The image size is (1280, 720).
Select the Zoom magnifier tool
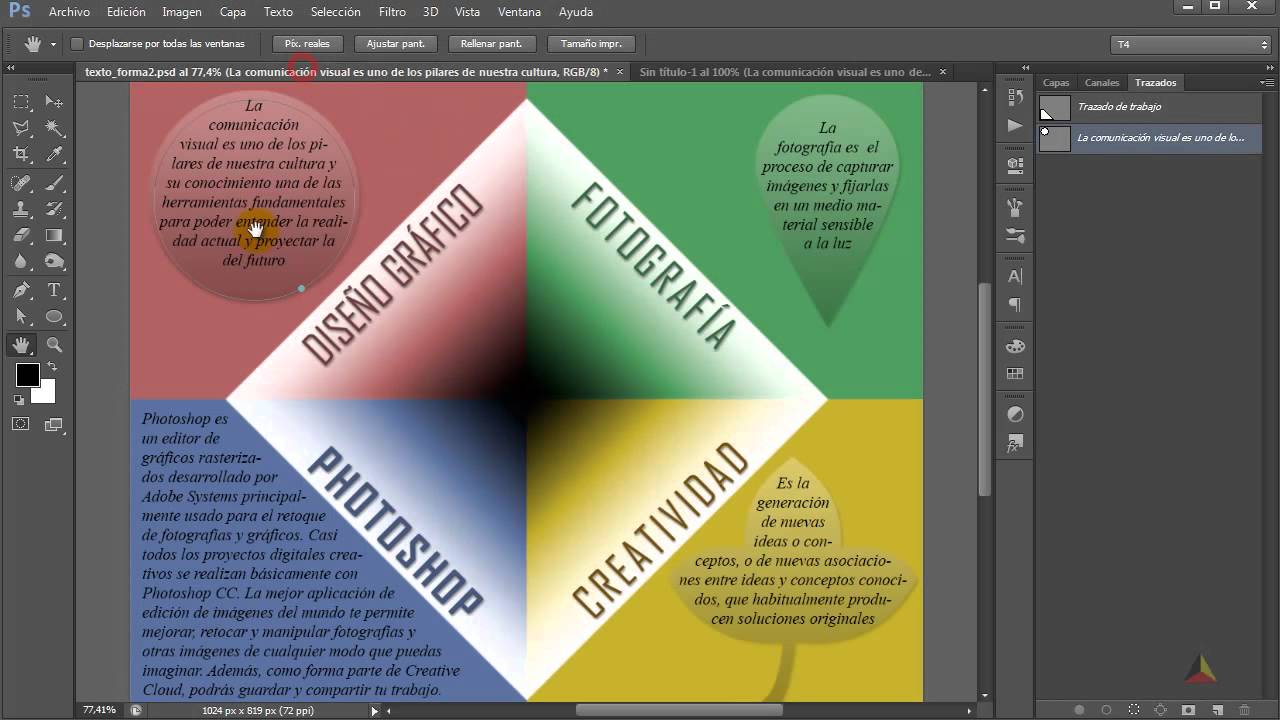coord(54,345)
